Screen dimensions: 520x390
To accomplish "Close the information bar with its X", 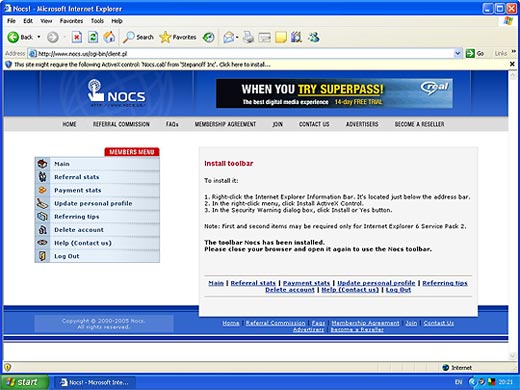I will (x=512, y=64).
